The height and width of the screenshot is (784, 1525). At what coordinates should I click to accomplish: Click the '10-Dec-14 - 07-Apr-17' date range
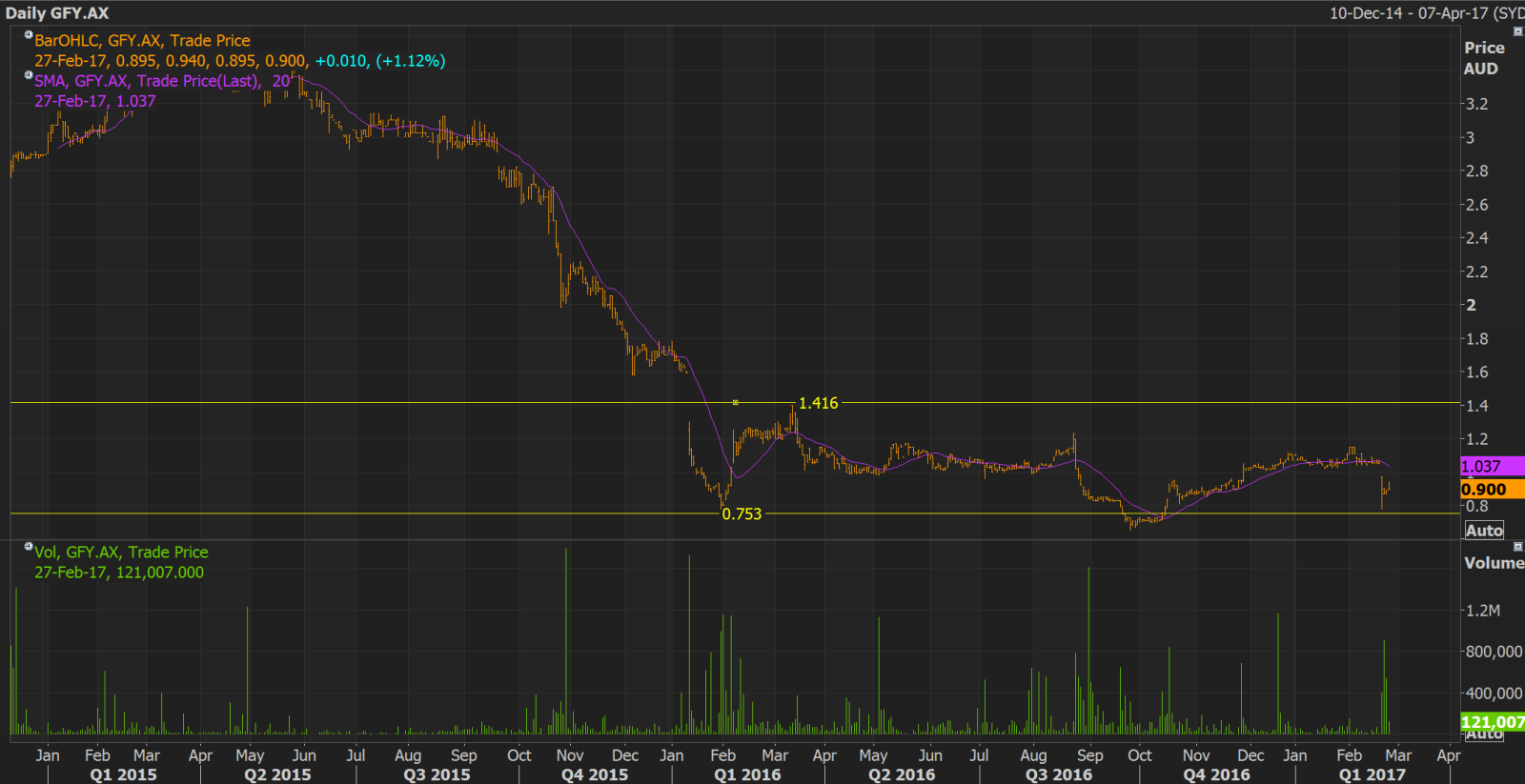pos(1409,13)
